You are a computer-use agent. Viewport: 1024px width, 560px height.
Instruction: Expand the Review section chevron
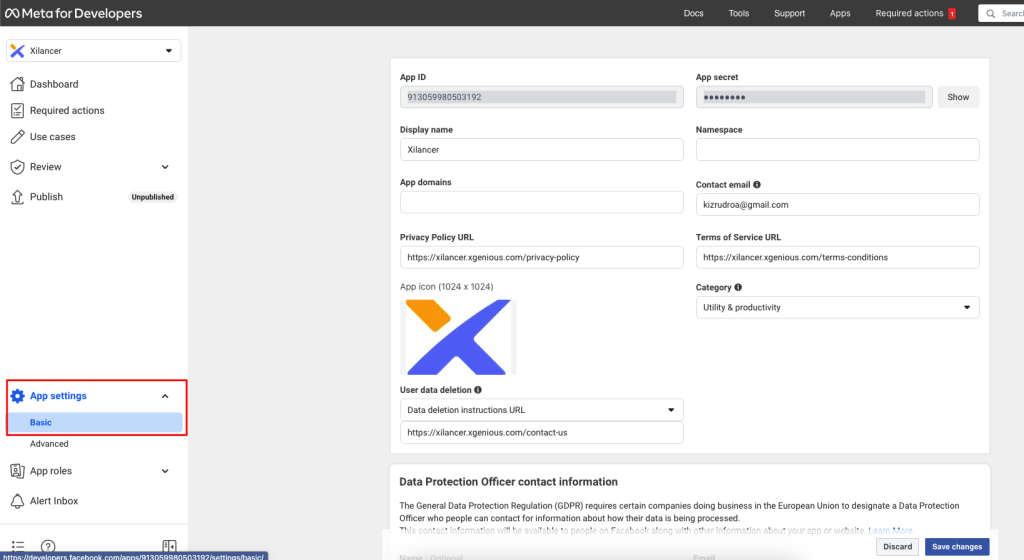(x=165, y=167)
